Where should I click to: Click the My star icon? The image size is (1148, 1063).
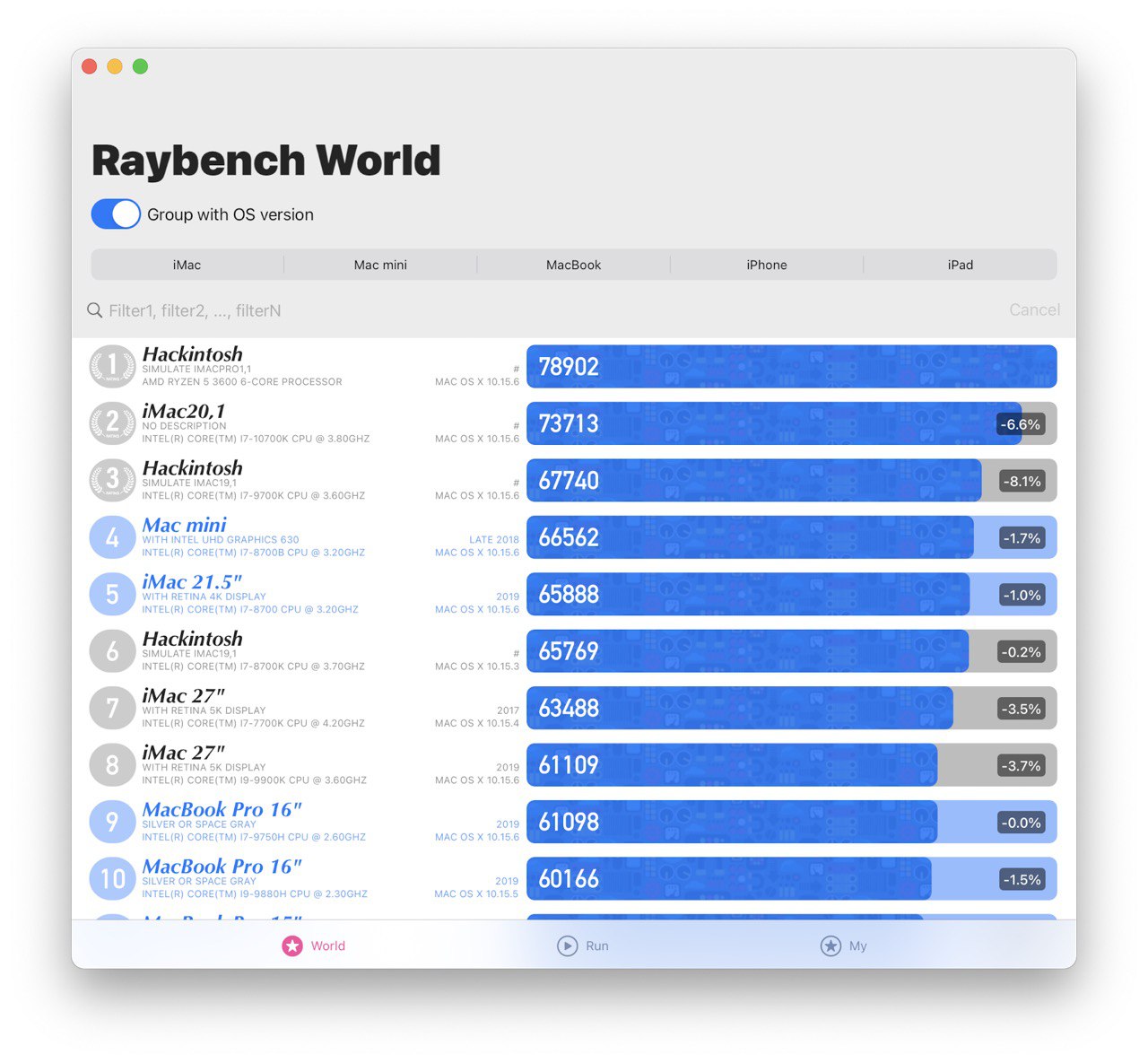(831, 945)
